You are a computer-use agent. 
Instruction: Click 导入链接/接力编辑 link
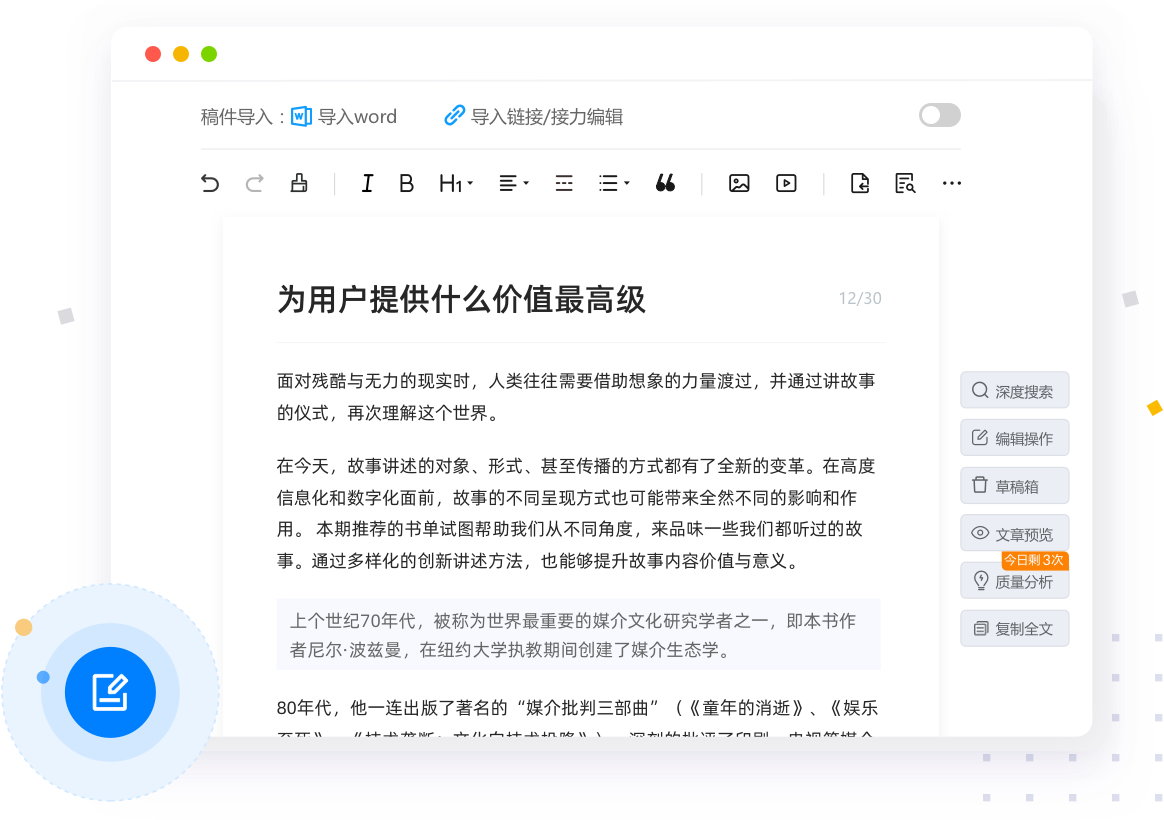(x=534, y=117)
